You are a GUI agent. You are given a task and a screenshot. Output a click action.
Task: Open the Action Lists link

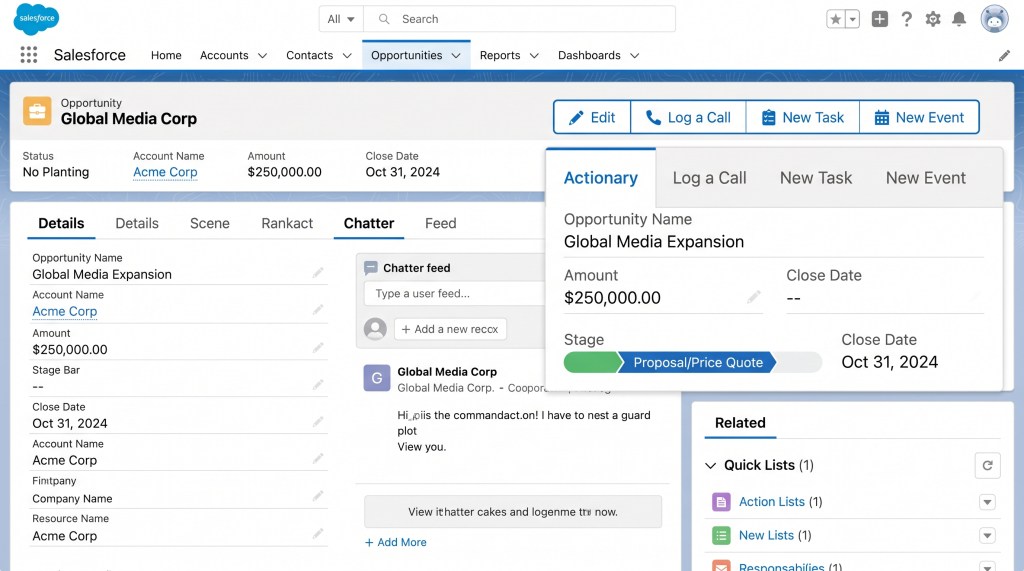771,502
